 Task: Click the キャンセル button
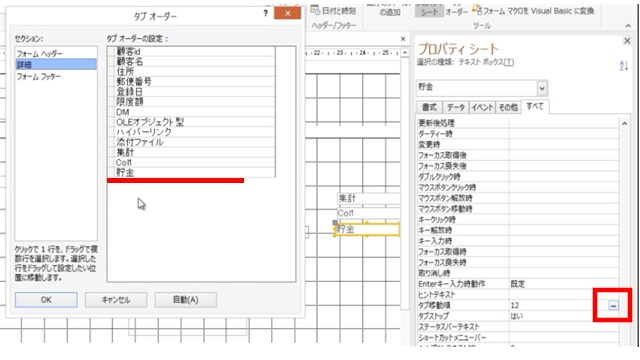(116, 300)
